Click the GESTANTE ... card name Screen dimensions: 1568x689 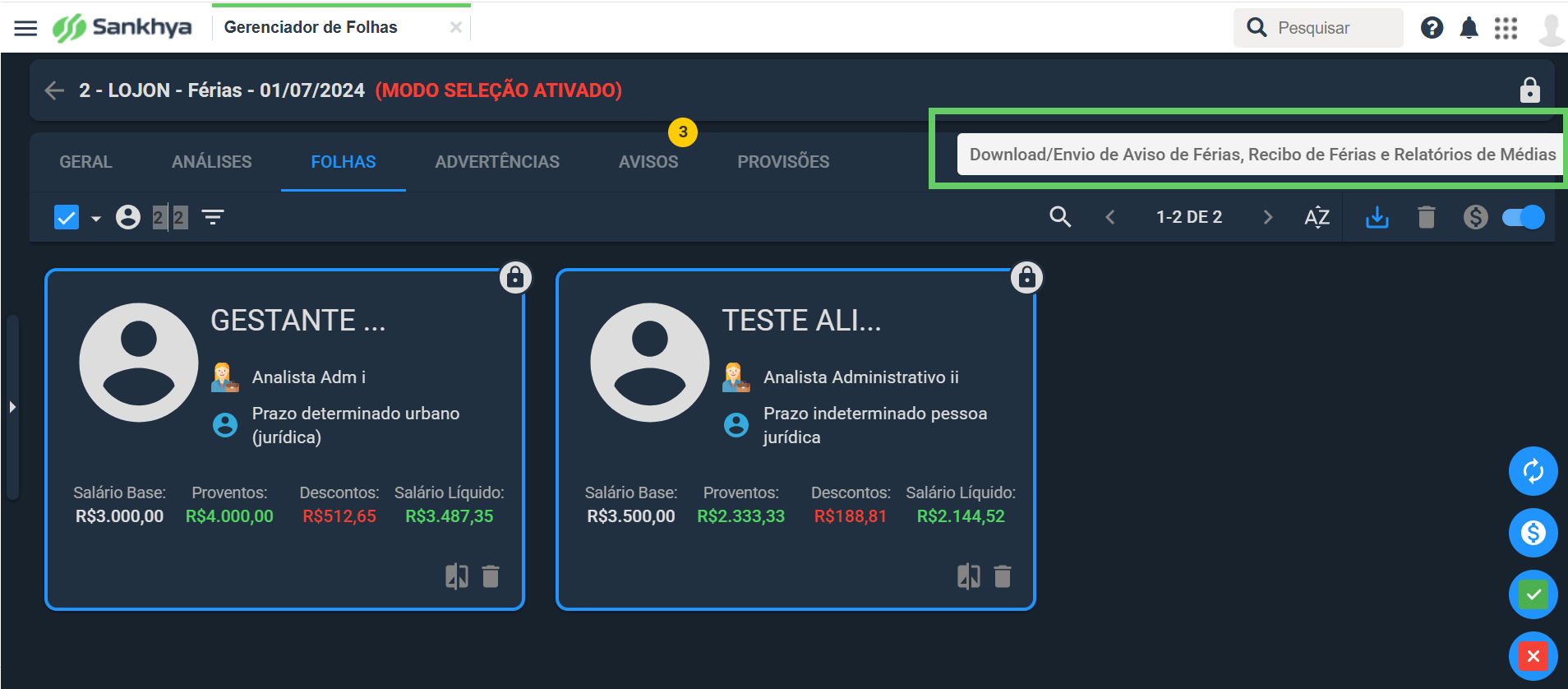coord(297,320)
